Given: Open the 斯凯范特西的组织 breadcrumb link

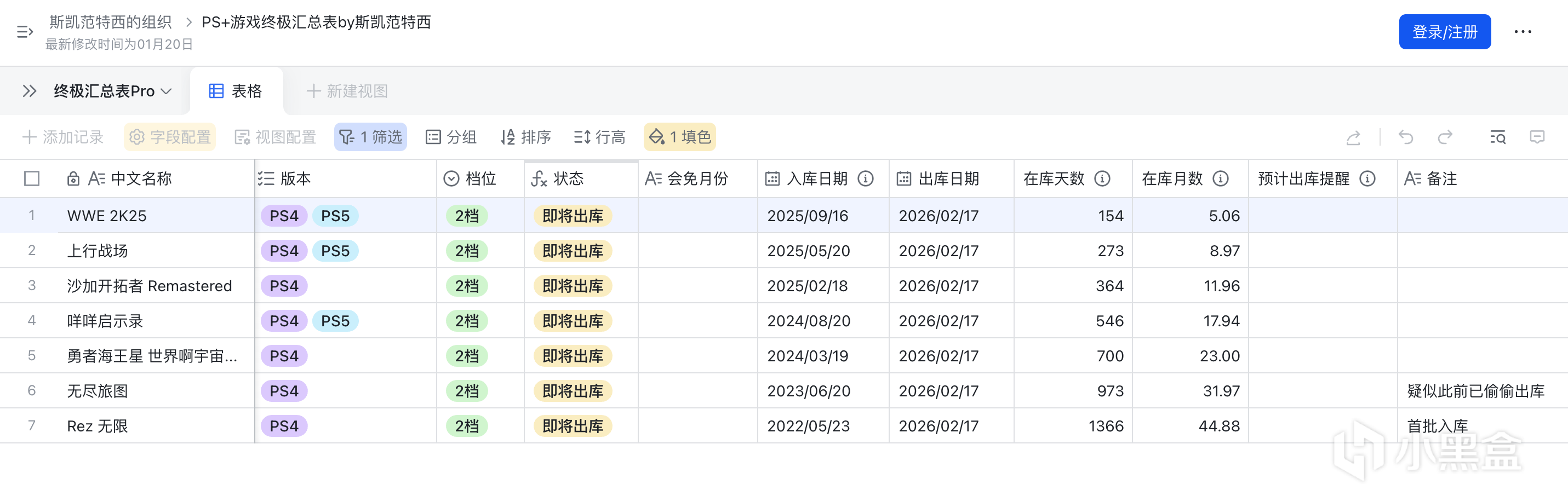Looking at the screenshot, I should [x=110, y=22].
